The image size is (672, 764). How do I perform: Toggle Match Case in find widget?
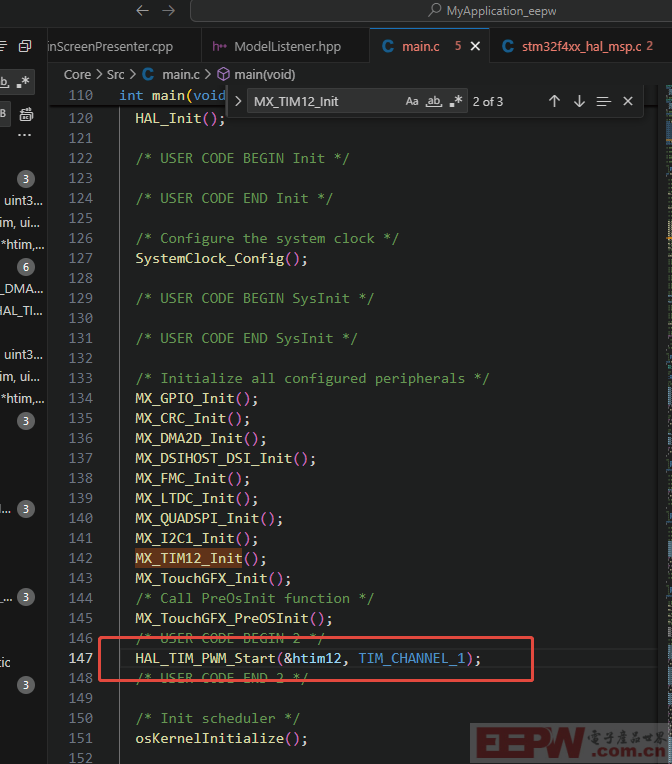[x=412, y=101]
